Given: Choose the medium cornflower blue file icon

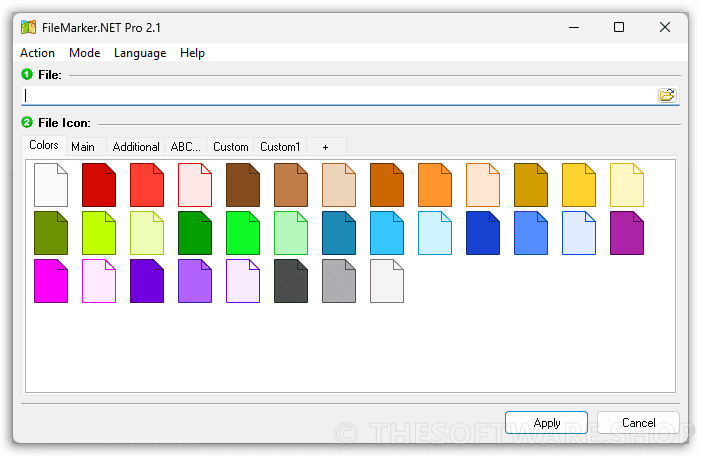Looking at the screenshot, I should point(531,233).
